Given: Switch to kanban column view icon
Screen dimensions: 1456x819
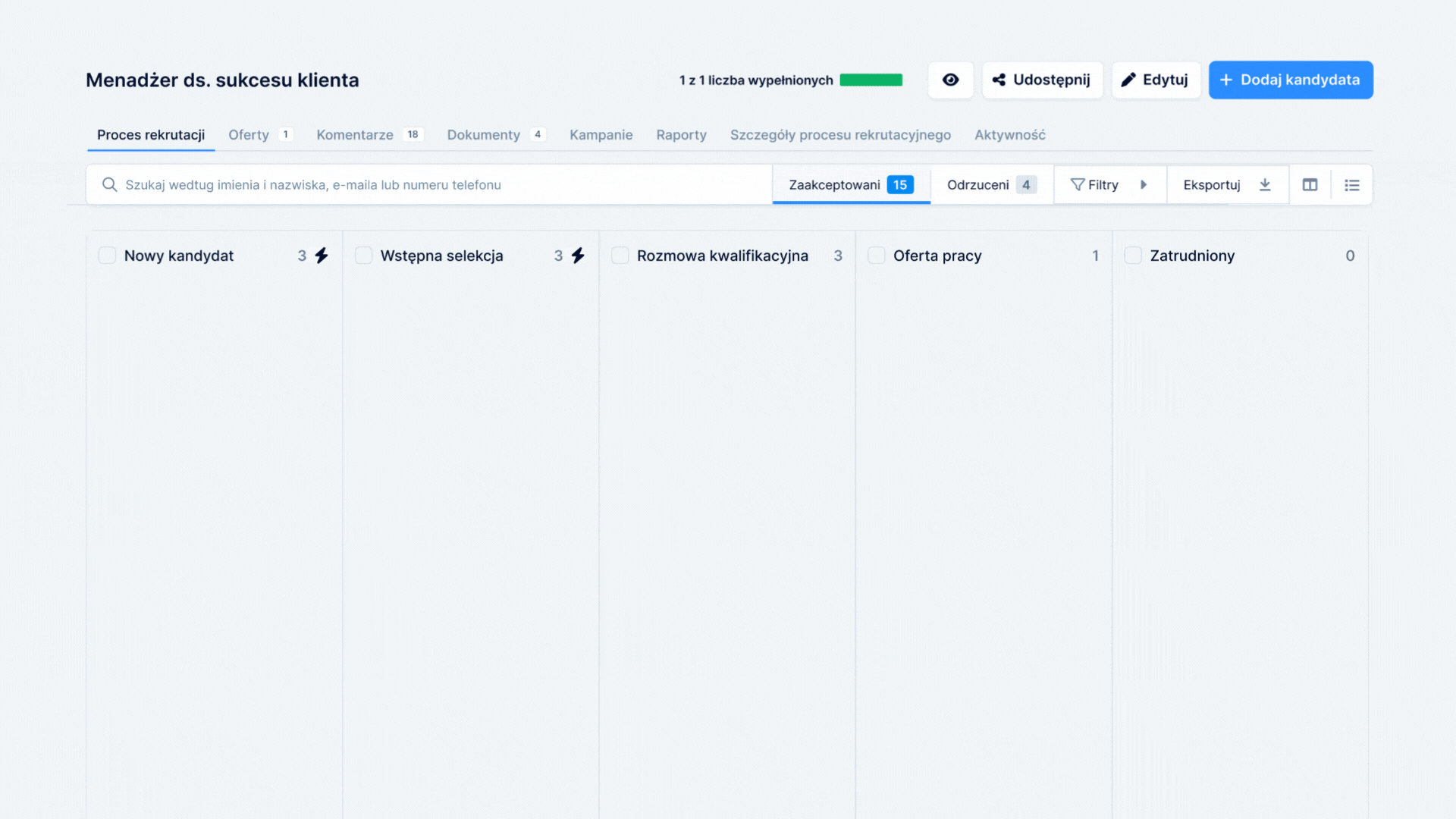Looking at the screenshot, I should [1310, 185].
